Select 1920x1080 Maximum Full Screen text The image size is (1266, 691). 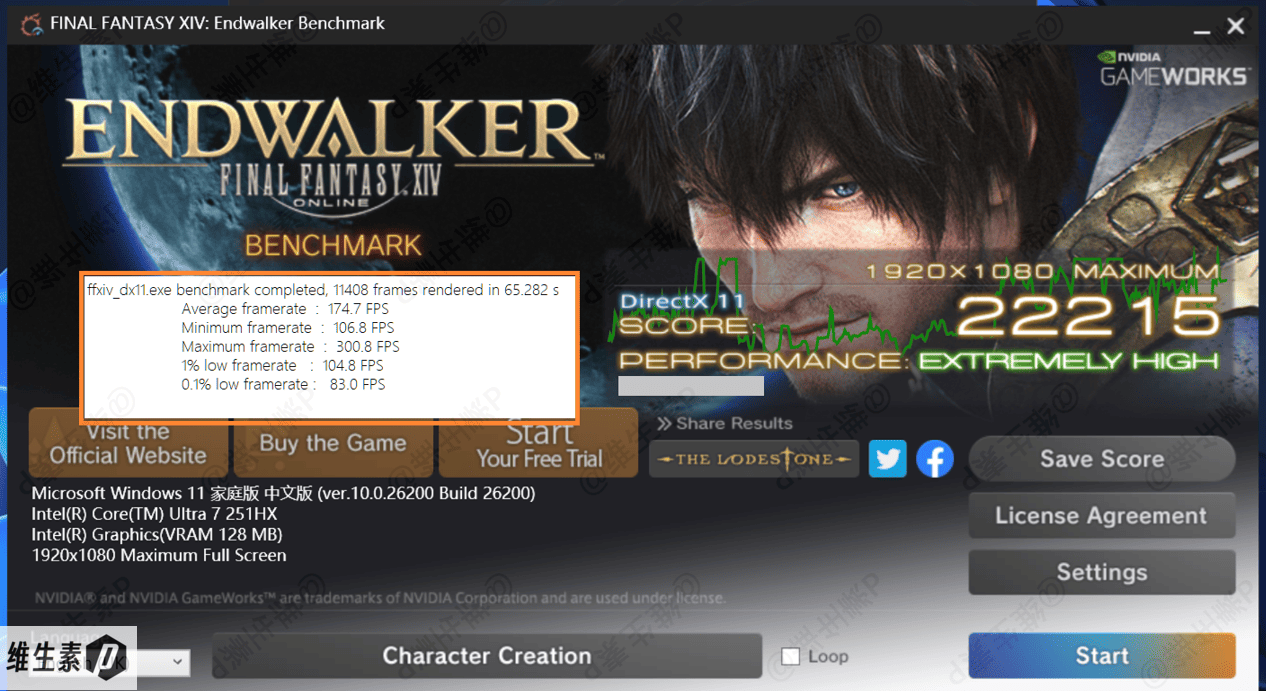pyautogui.click(x=159, y=555)
